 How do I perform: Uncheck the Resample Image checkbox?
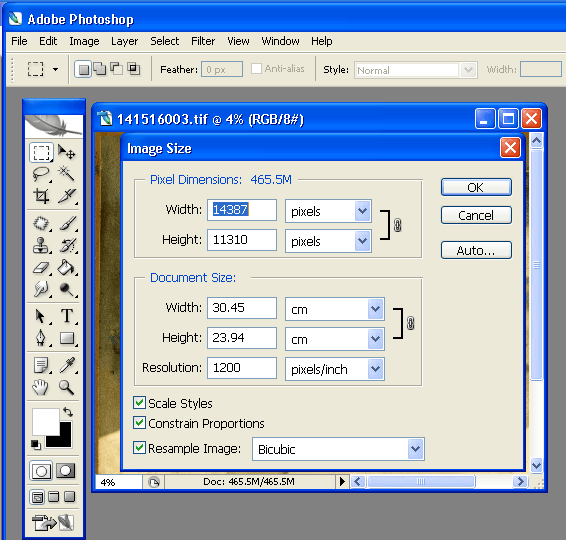(x=139, y=448)
